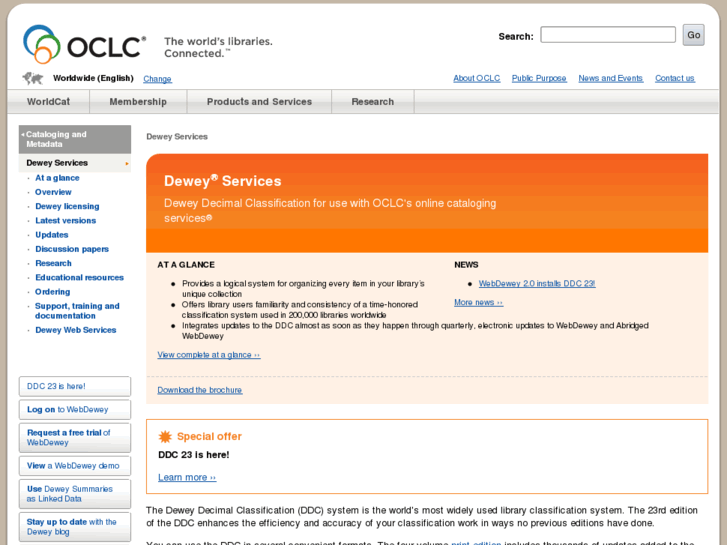727x545 pixels.
Task: Open Dewey licensing sidebar link
Action: [67, 206]
